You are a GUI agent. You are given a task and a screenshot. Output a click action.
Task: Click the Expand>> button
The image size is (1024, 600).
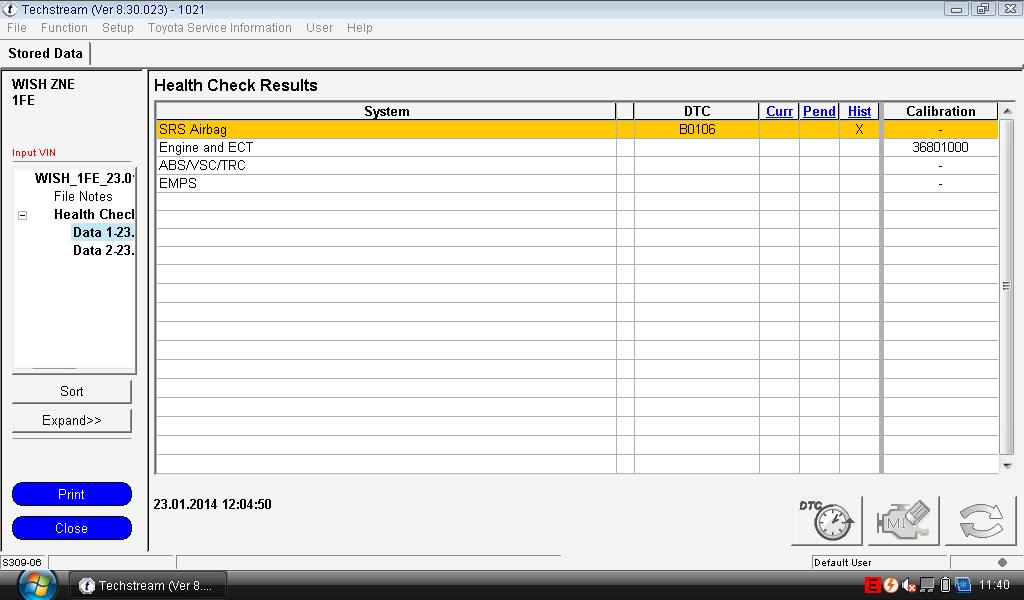tap(72, 420)
